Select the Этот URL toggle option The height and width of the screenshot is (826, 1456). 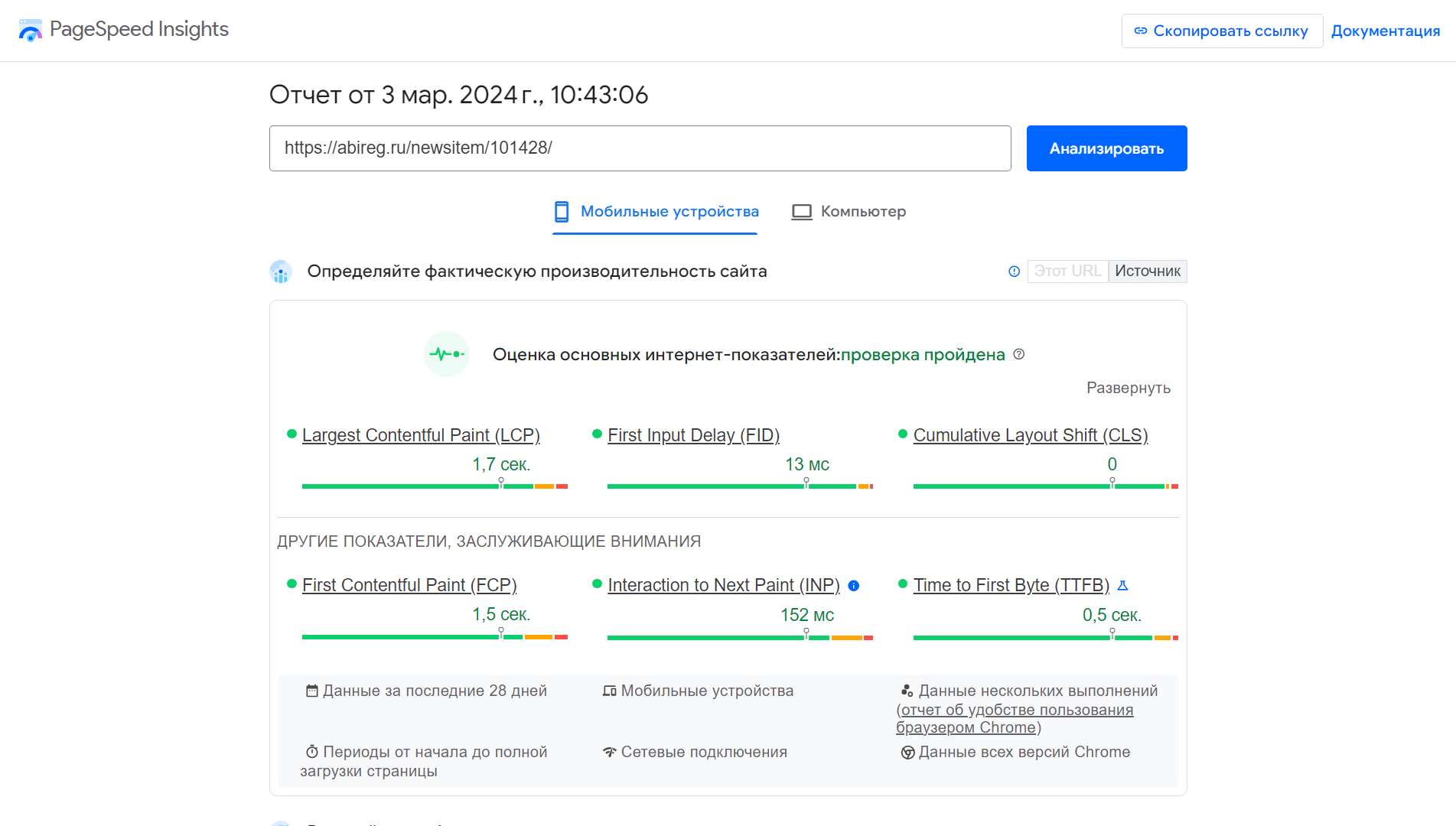point(1067,271)
